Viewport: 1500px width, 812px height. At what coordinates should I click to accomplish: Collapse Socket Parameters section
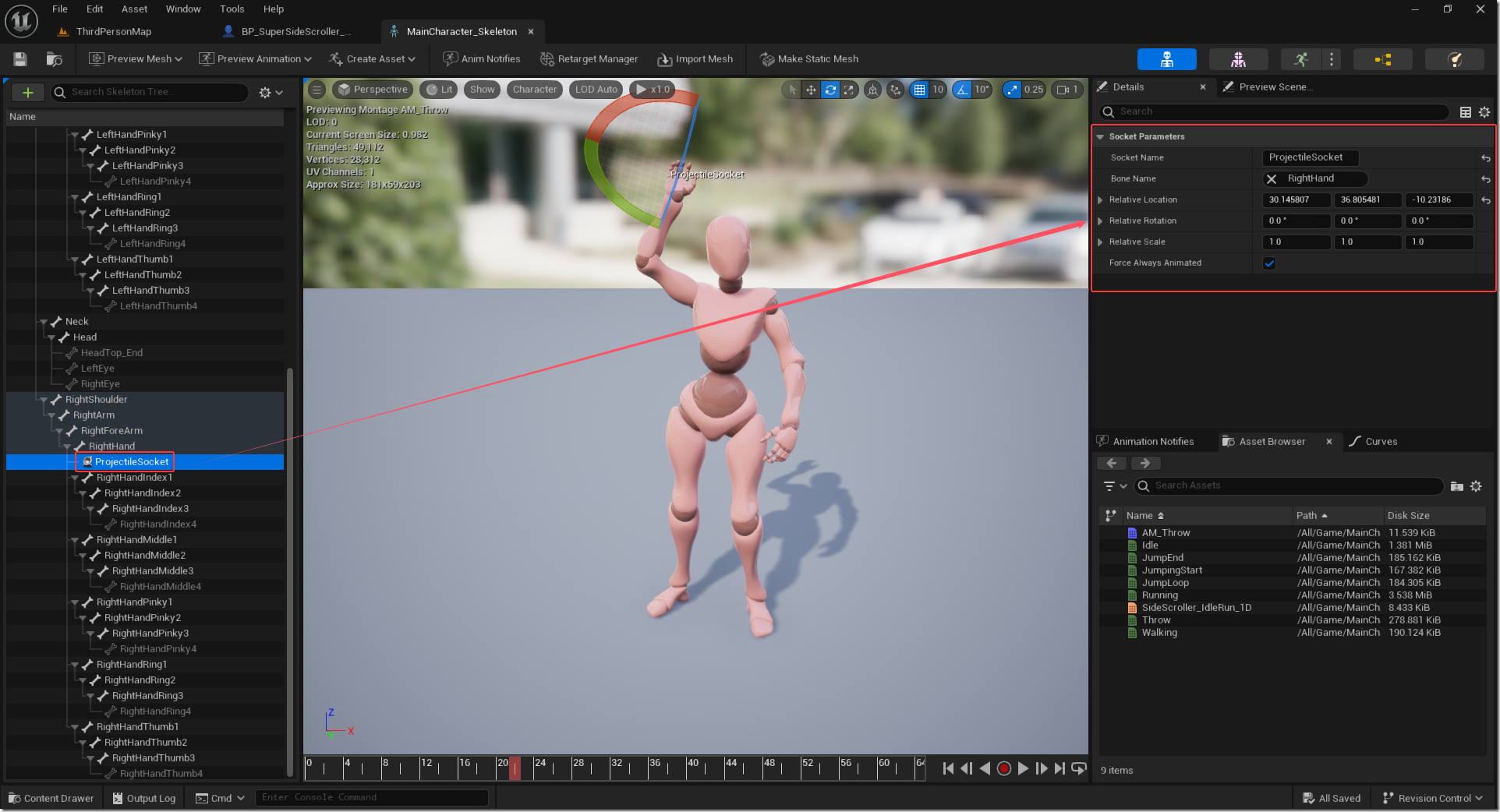point(1100,137)
